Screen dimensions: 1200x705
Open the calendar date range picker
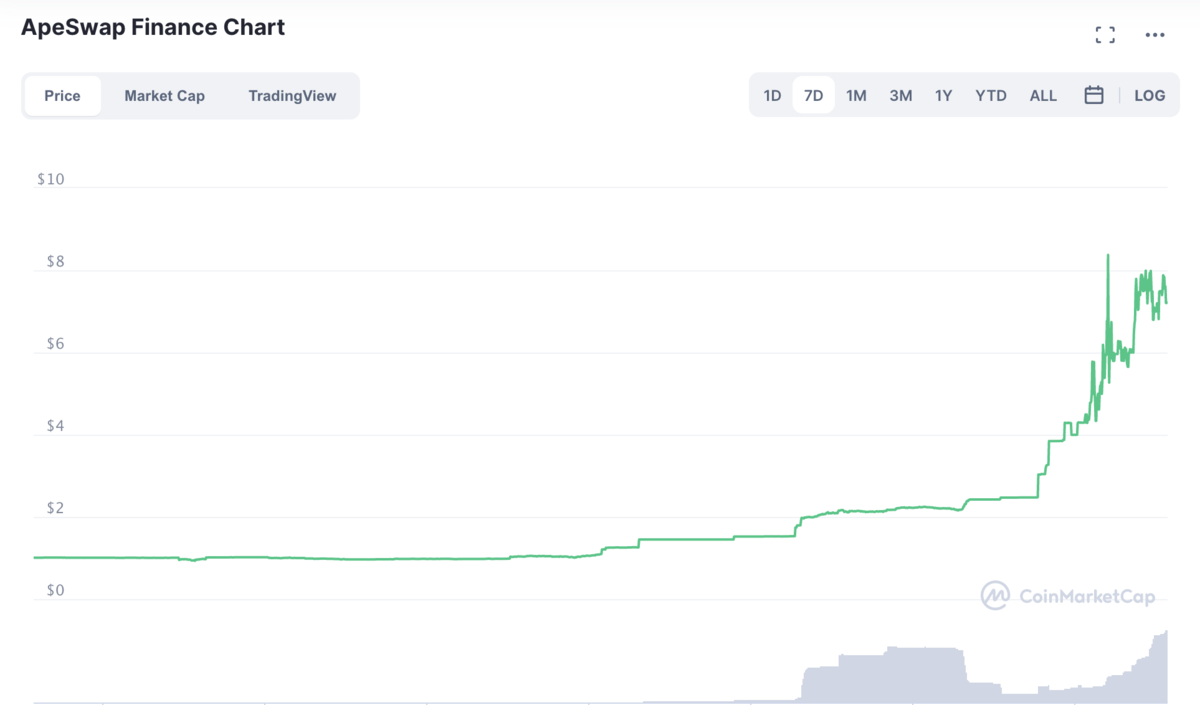pyautogui.click(x=1094, y=96)
